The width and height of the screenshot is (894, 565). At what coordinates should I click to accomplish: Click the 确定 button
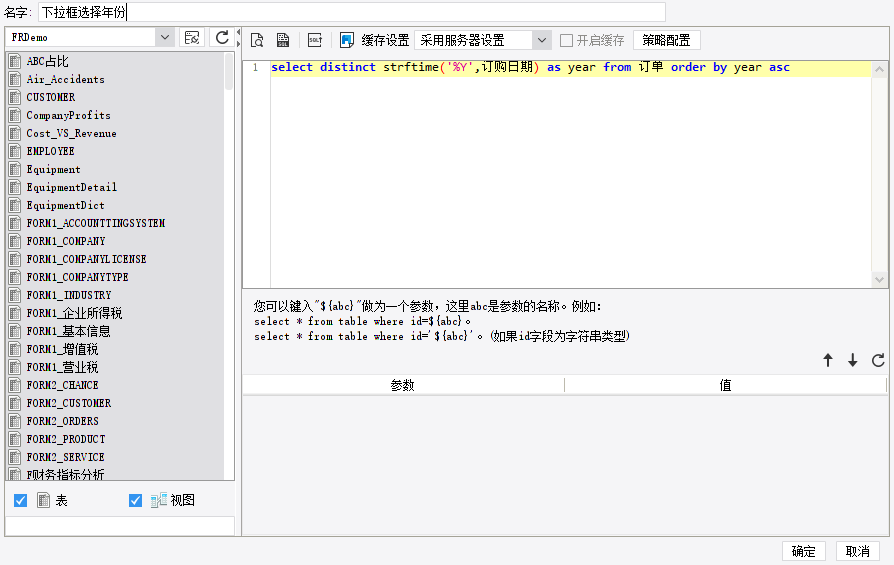click(803, 551)
